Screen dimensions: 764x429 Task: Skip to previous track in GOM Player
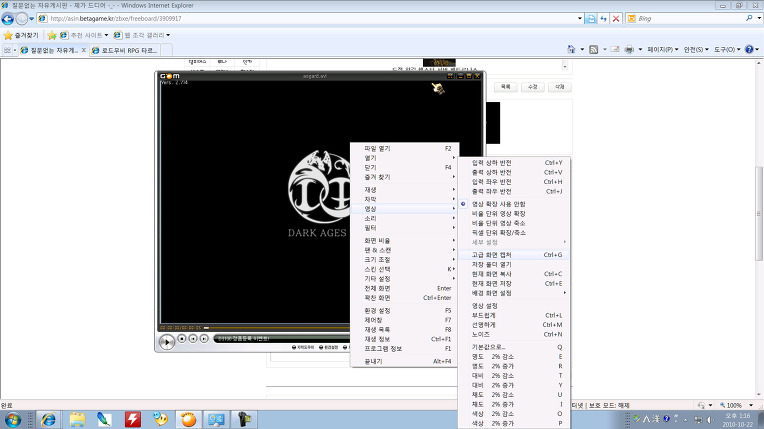click(193, 338)
